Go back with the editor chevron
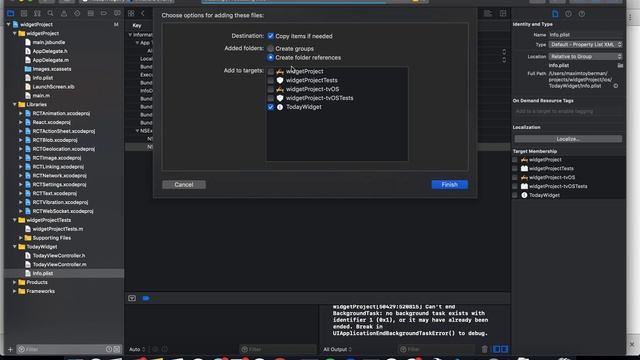640x360 pixels. click(x=143, y=13)
